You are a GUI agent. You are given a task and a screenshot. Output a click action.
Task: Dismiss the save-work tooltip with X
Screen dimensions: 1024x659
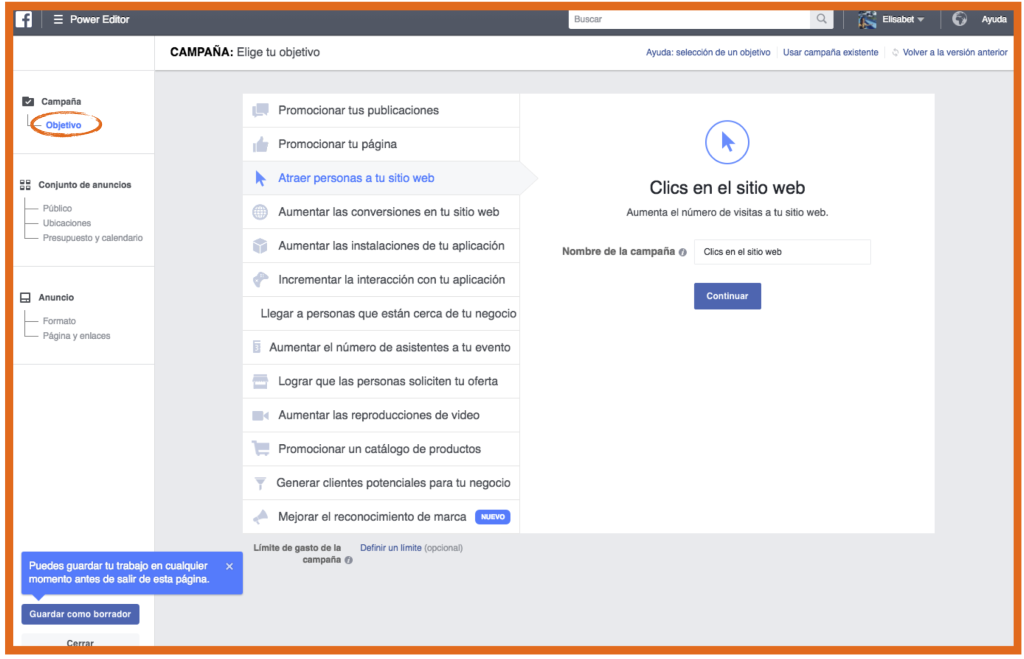pyautogui.click(x=229, y=566)
